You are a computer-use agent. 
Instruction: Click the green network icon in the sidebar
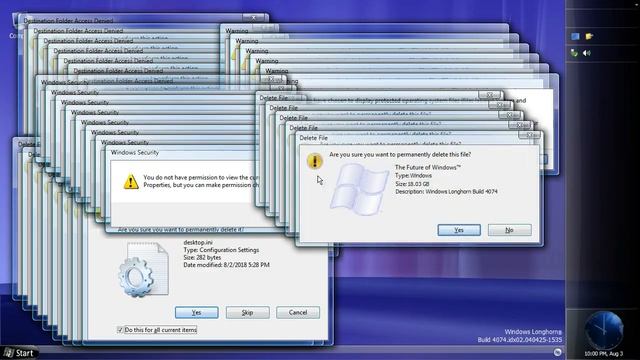574,53
